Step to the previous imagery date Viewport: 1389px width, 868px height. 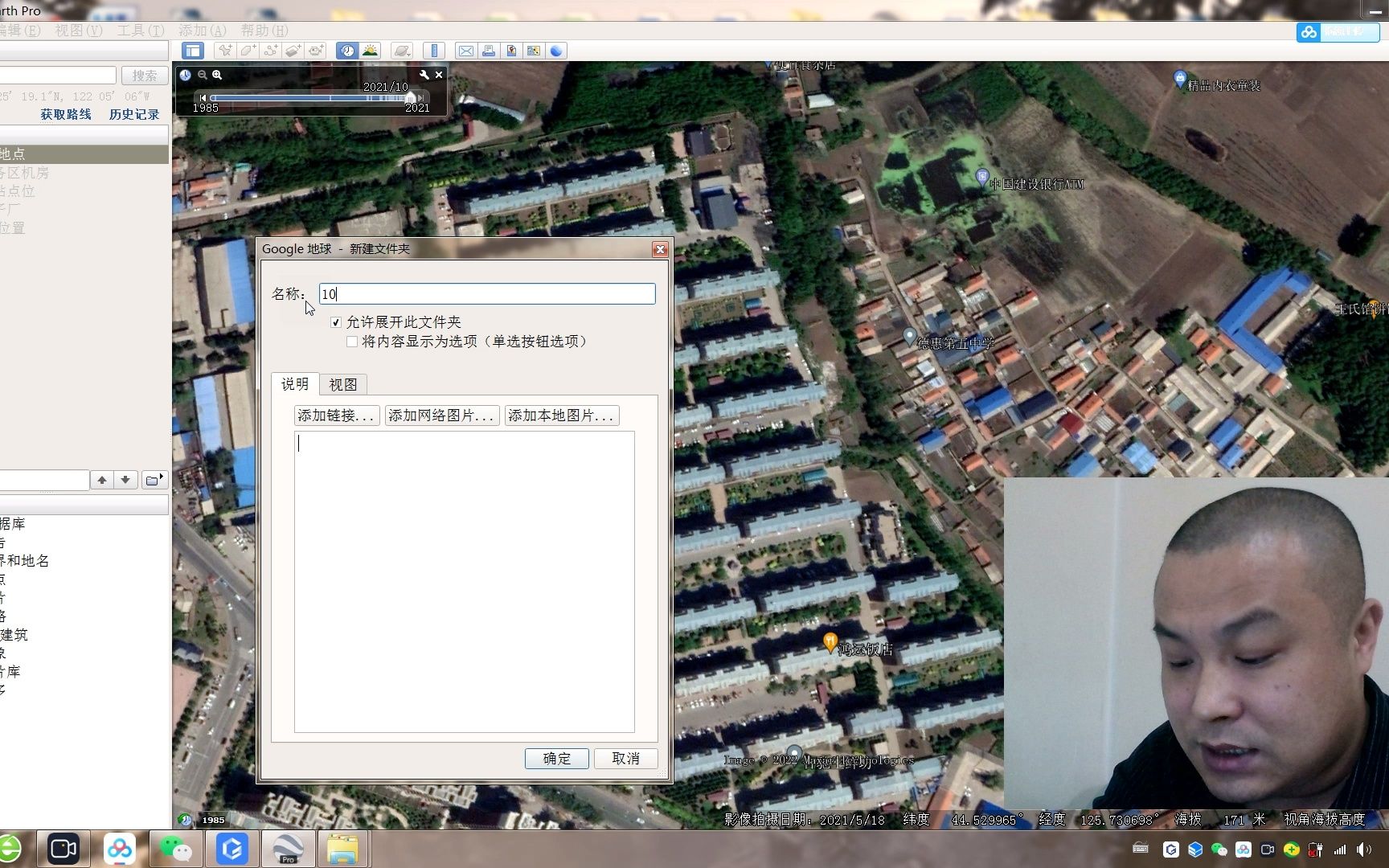(203, 98)
